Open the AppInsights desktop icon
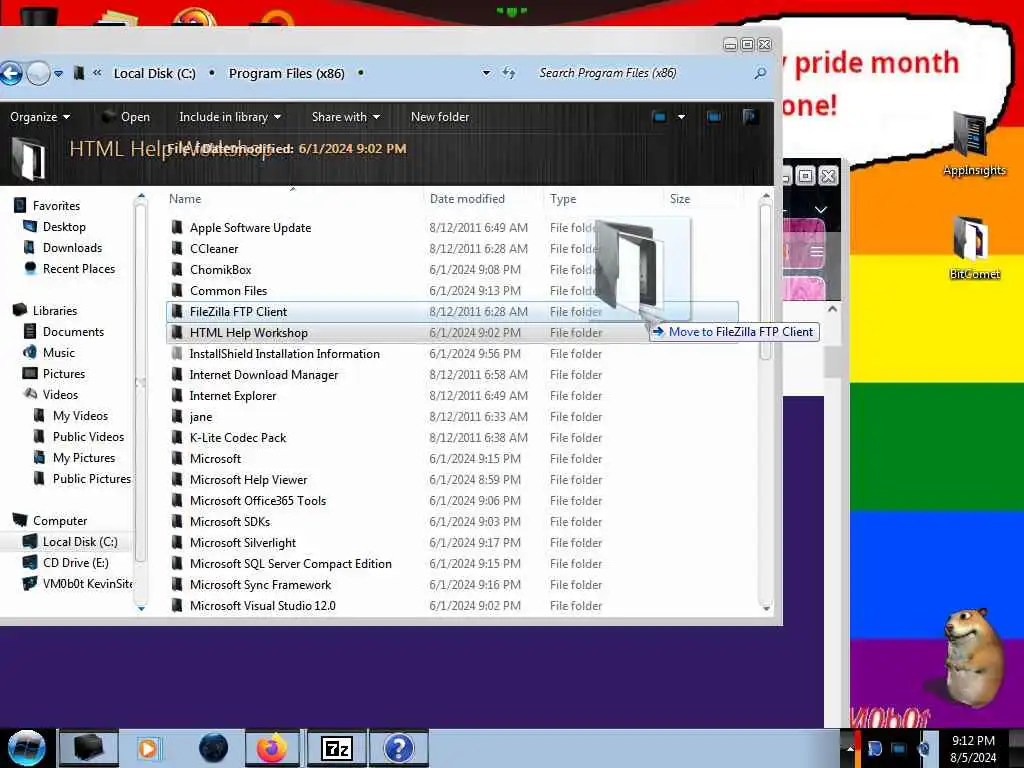This screenshot has height=768, width=1024. click(x=974, y=144)
